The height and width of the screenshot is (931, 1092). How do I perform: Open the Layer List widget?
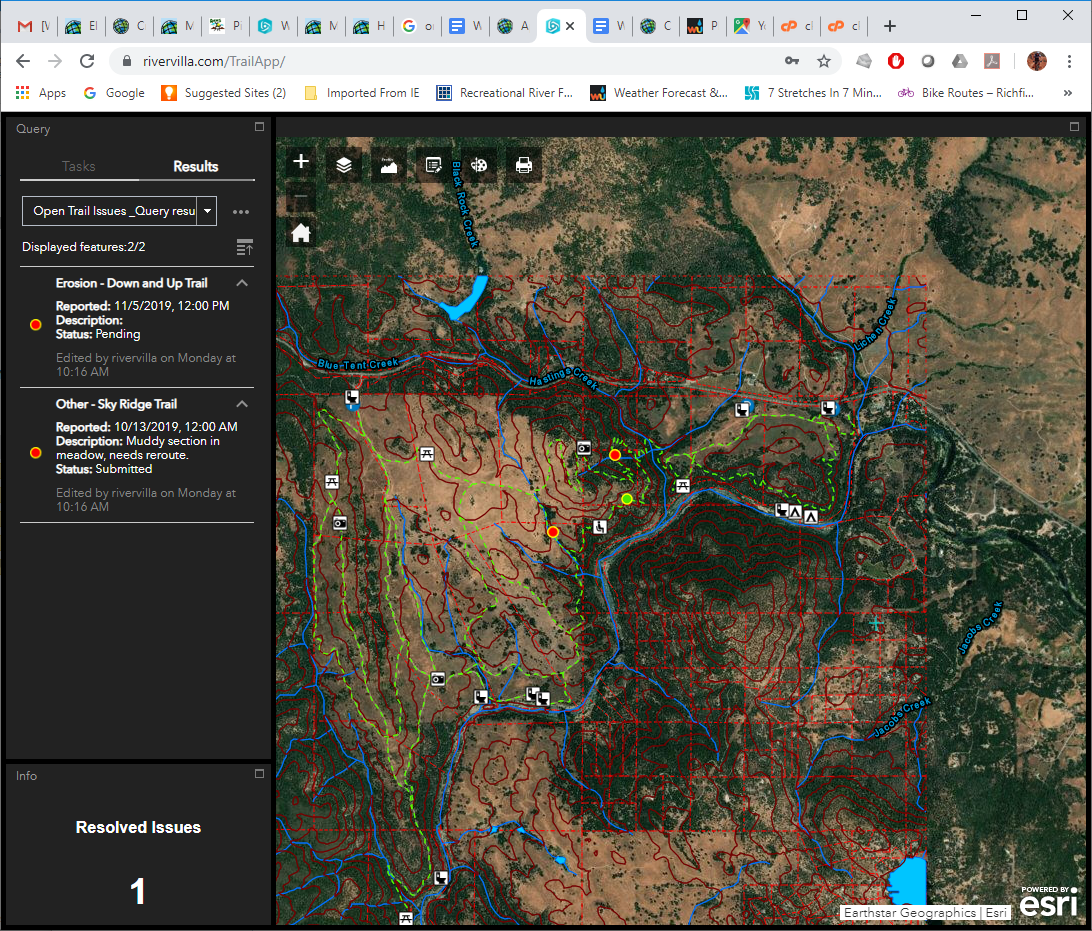pos(344,166)
